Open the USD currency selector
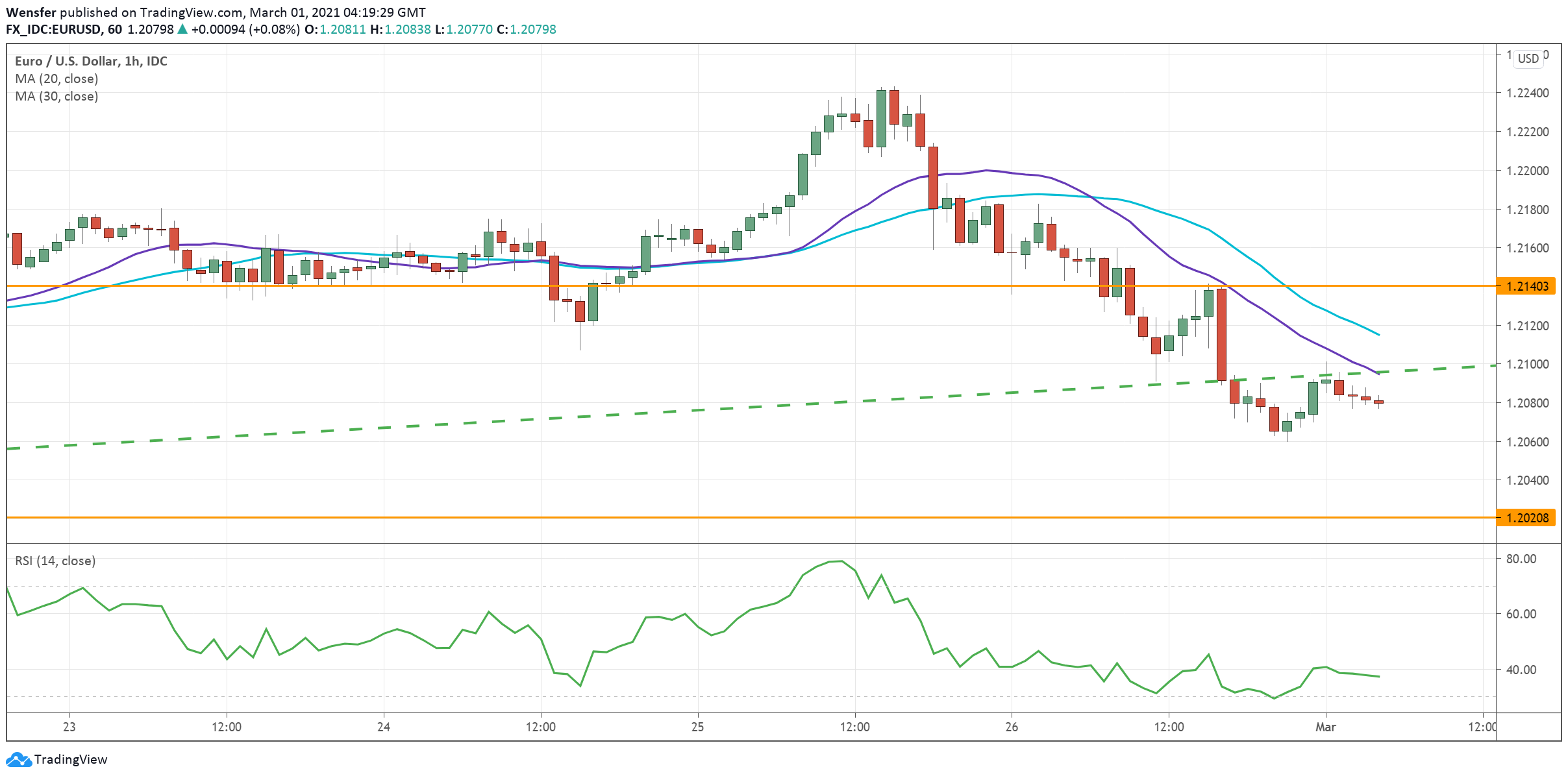Screen dimensions: 1568x778 [x=1528, y=58]
